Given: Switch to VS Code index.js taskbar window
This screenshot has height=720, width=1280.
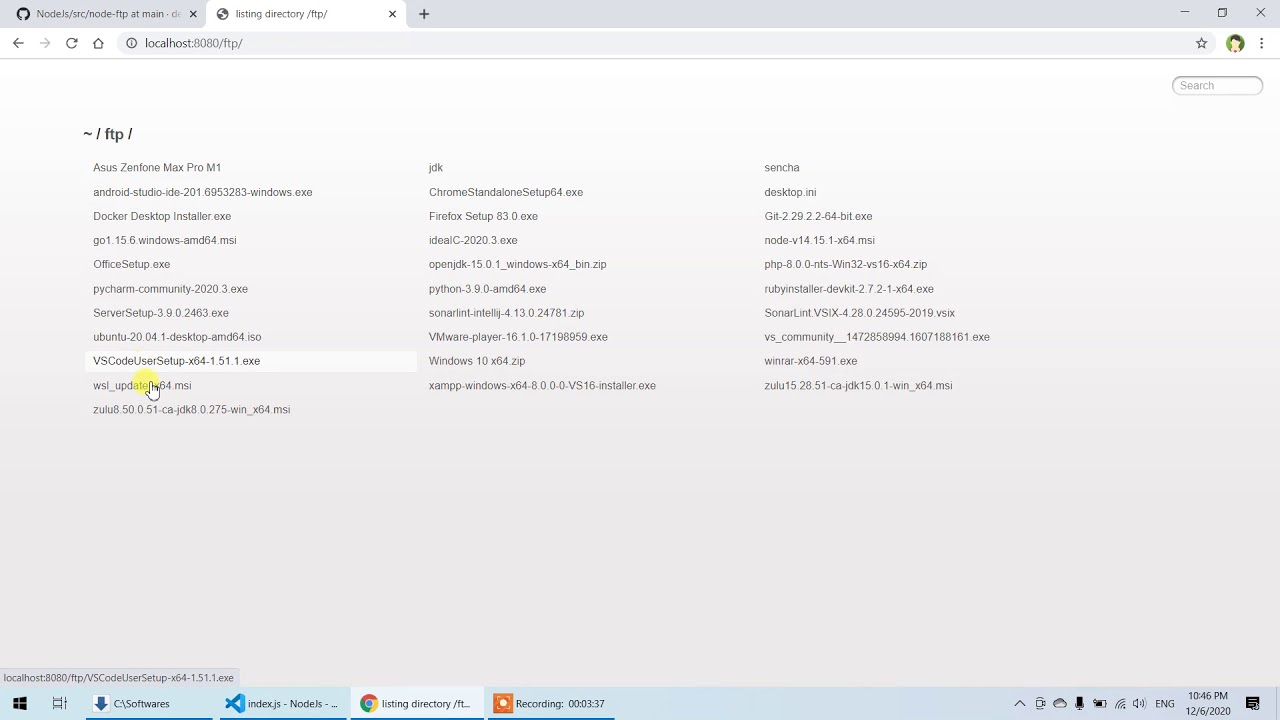Looking at the screenshot, I should (x=283, y=703).
